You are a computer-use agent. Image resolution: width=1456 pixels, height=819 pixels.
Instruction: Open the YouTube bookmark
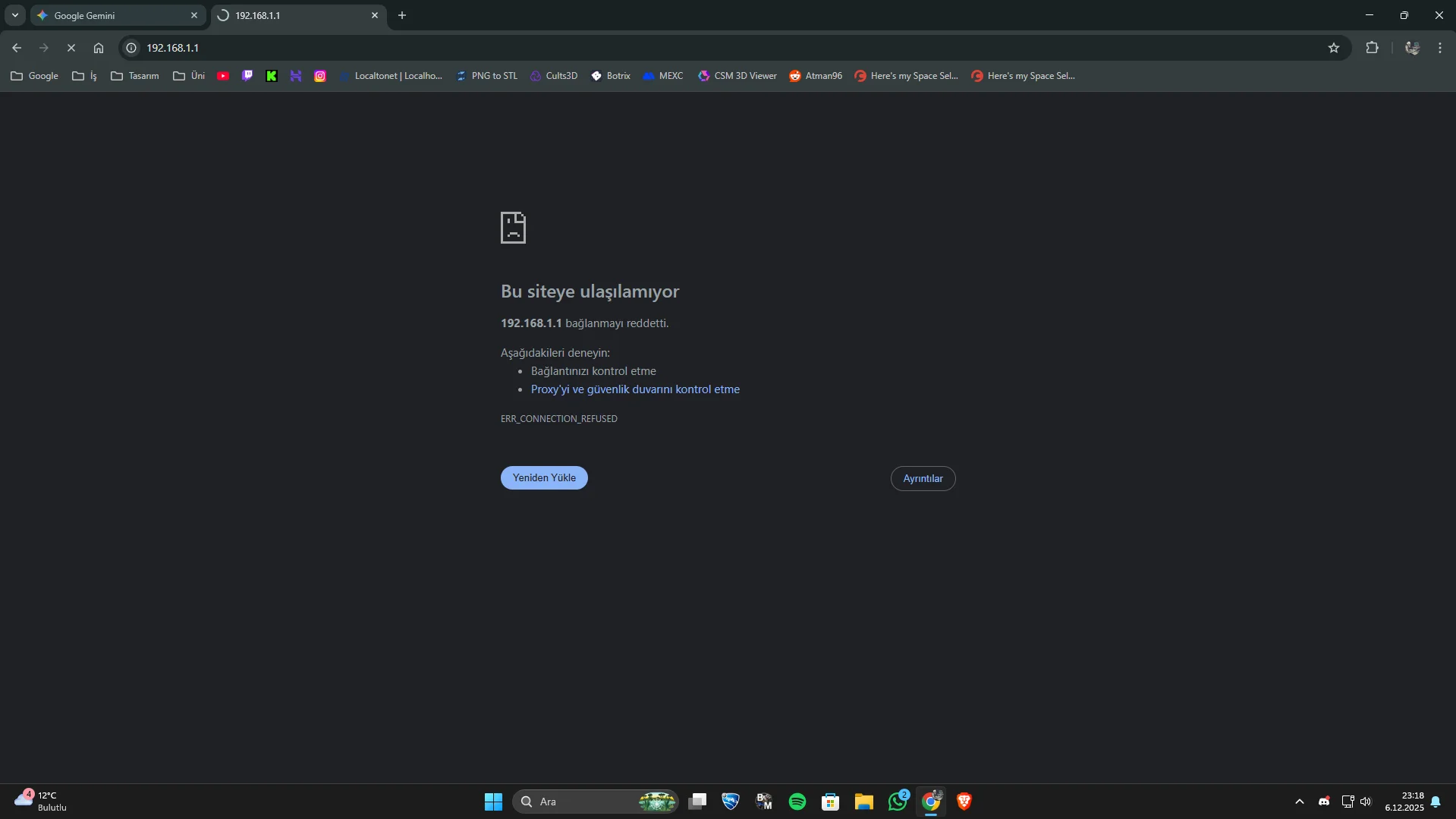223,76
